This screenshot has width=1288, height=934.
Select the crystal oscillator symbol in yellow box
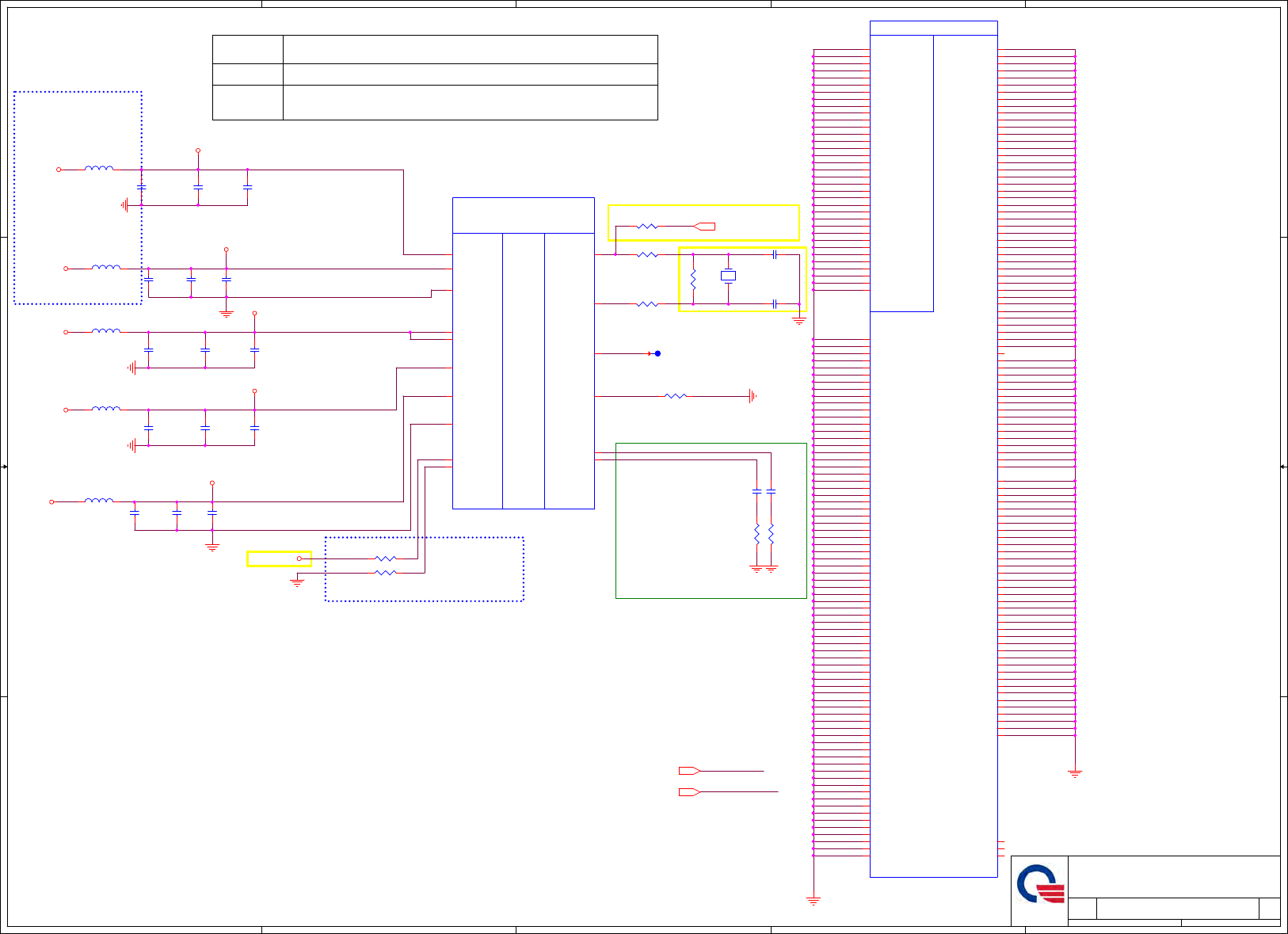click(x=728, y=276)
